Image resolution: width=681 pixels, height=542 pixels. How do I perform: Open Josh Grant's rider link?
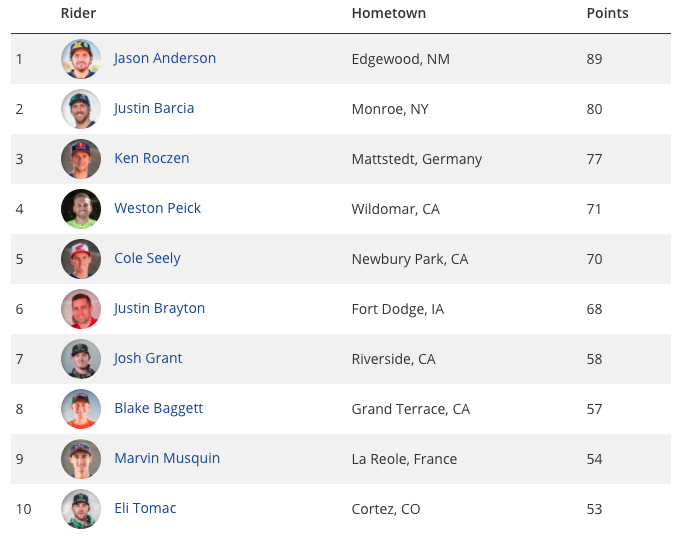148,358
